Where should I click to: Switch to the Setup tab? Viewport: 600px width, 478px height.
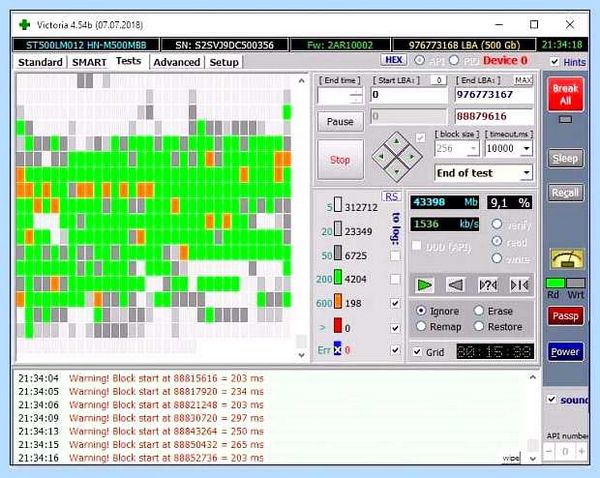(224, 62)
